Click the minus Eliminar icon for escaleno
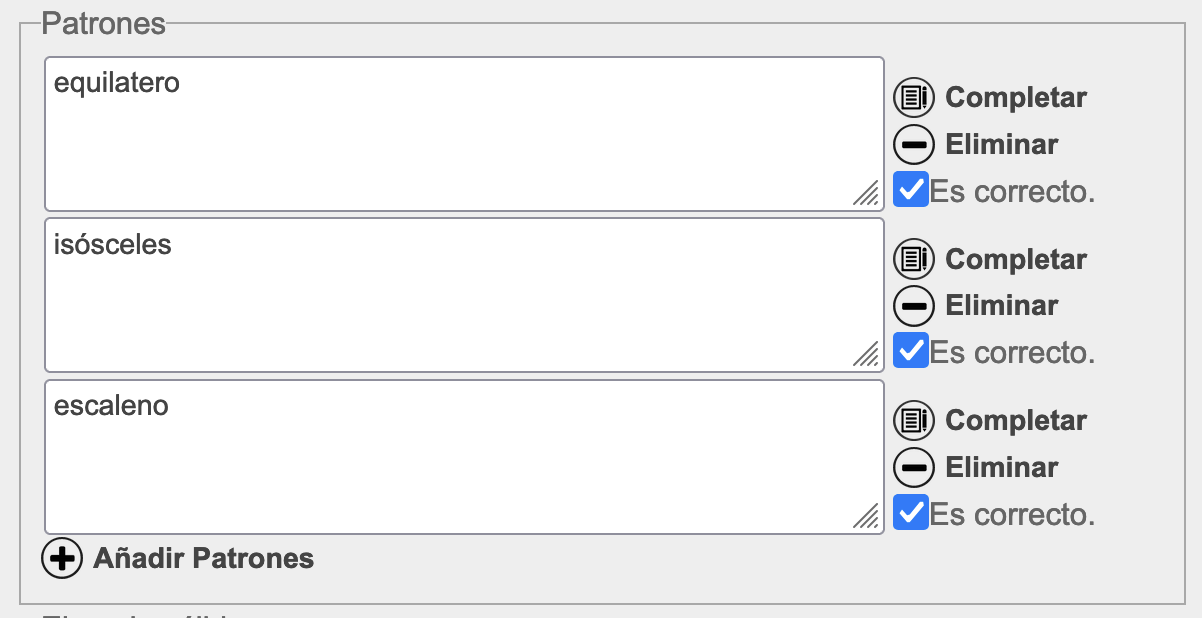Viewport: 1202px width, 618px height. pos(913,467)
